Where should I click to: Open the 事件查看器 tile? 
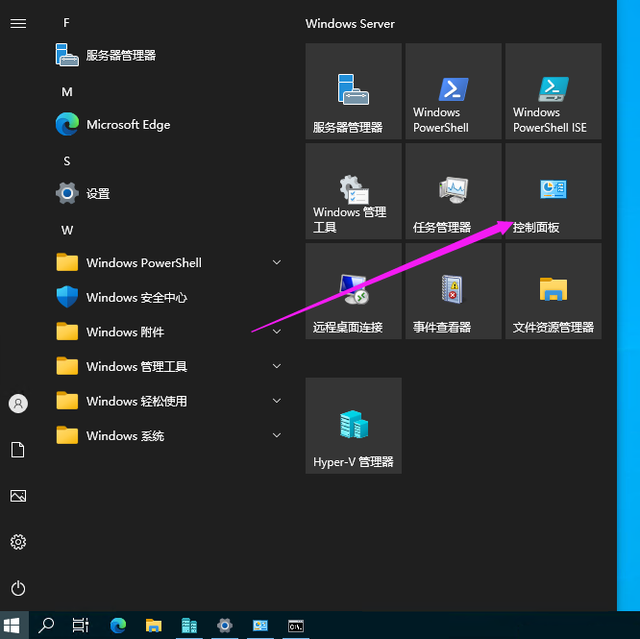[x=453, y=291]
